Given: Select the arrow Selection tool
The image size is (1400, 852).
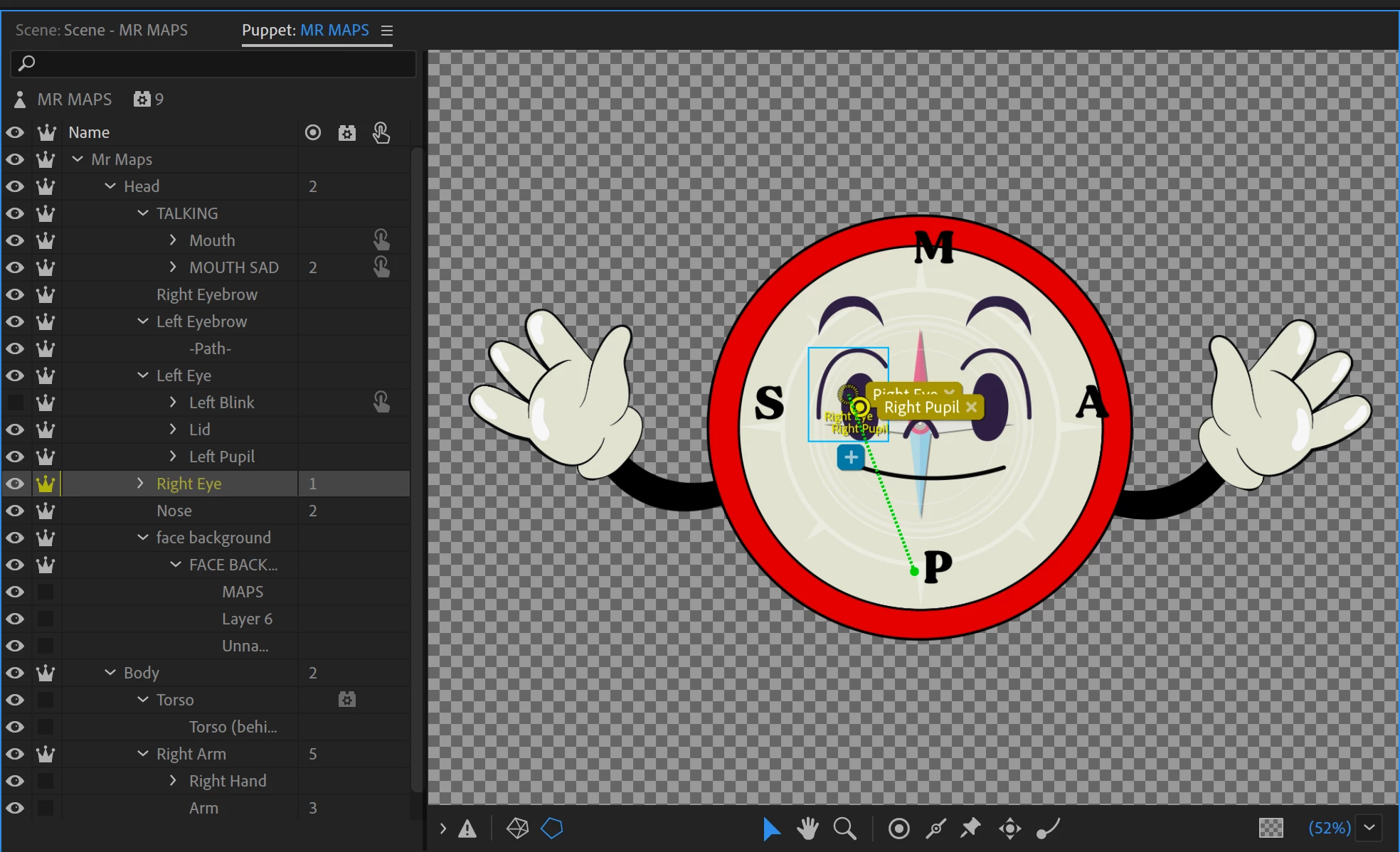Looking at the screenshot, I should coord(771,829).
